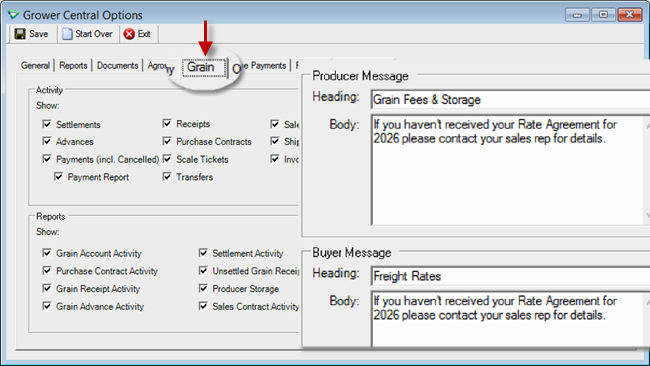Uncheck the Receipts checkbox
The width and height of the screenshot is (650, 366).
point(167,123)
